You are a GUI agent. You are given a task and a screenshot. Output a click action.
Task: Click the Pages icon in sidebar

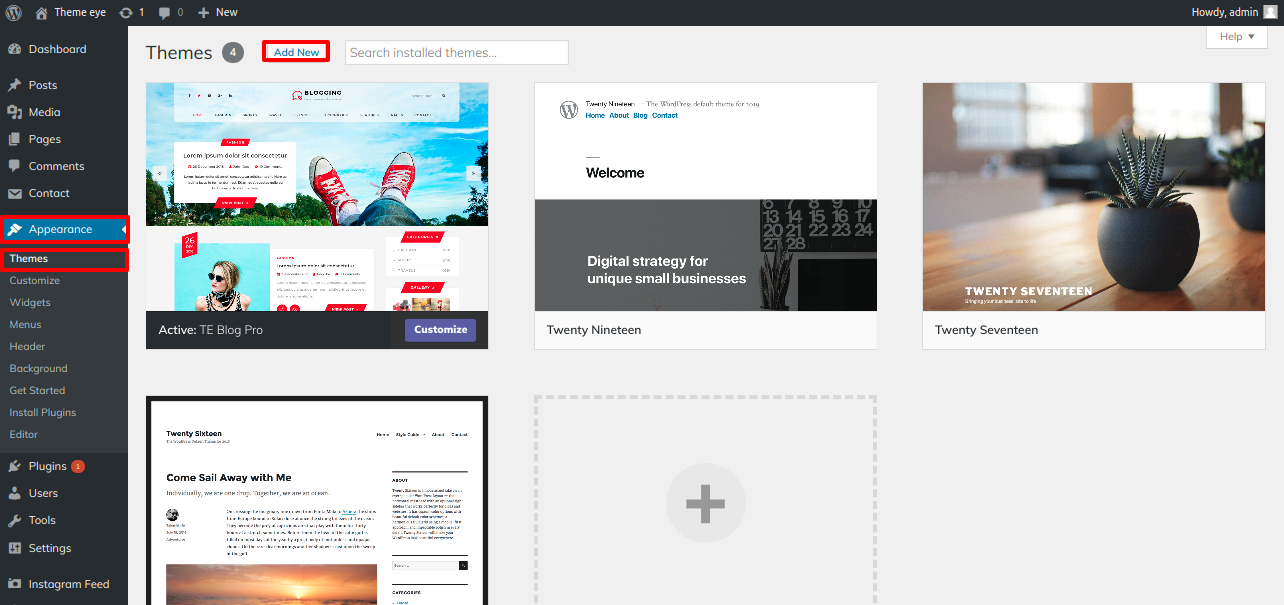tap(14, 139)
